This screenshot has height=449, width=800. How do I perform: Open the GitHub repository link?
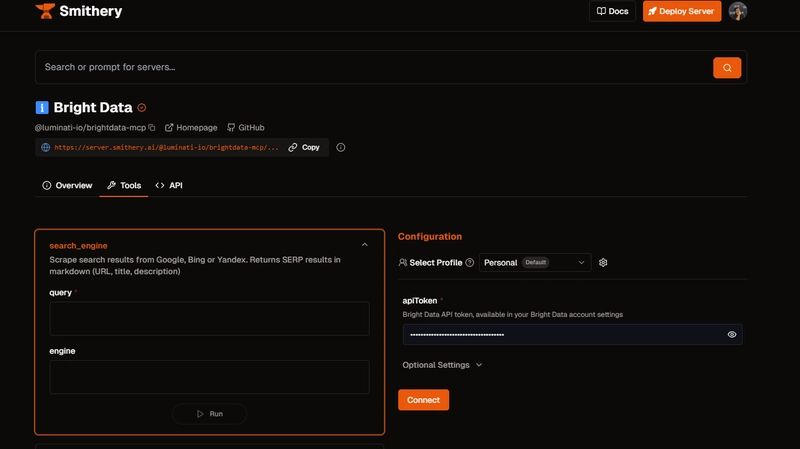pyautogui.click(x=246, y=128)
